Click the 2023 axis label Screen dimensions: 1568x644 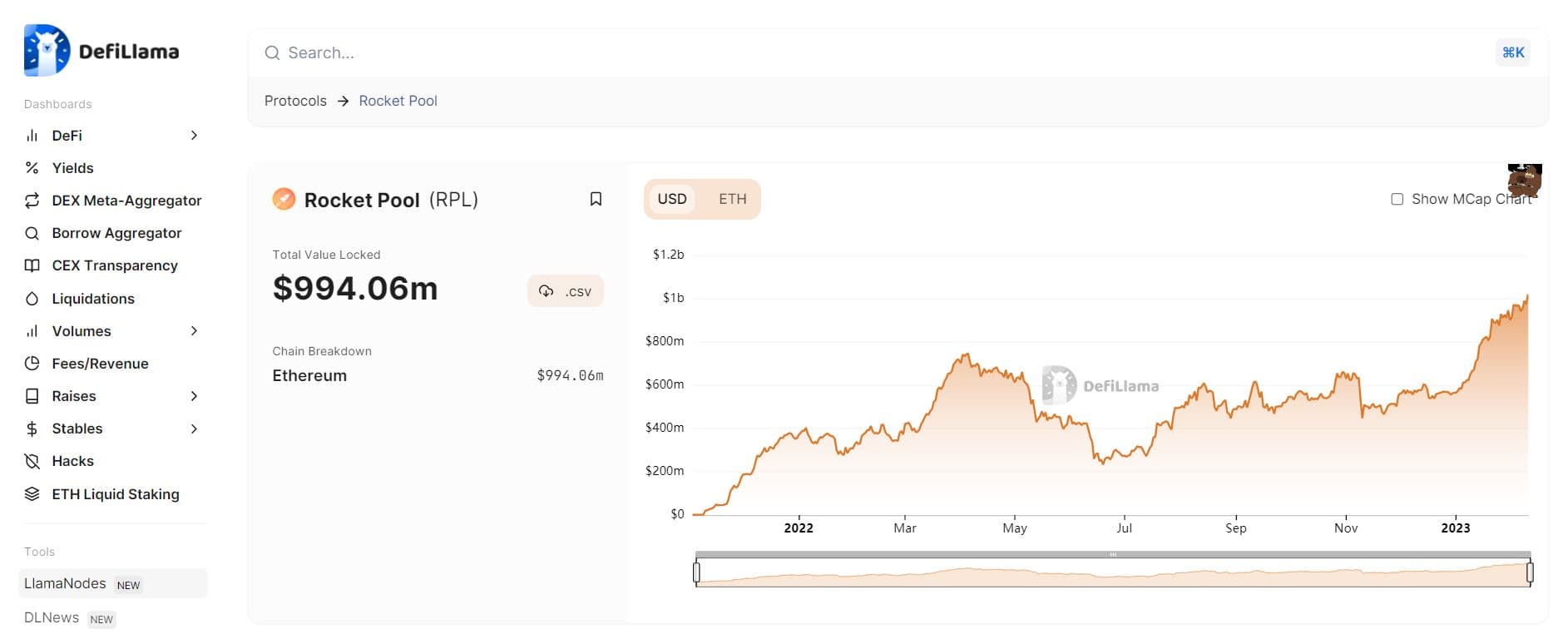pos(1455,528)
